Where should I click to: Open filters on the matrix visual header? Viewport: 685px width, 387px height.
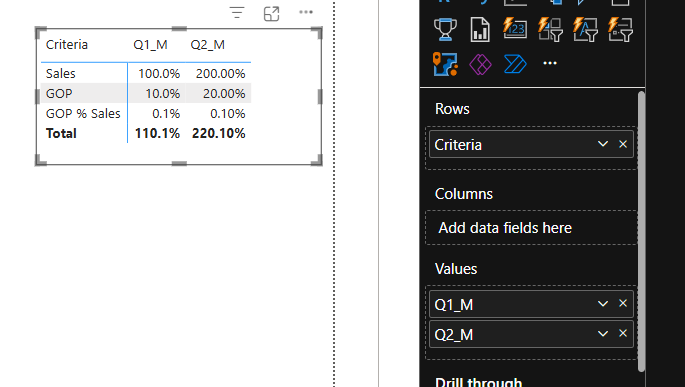click(237, 13)
